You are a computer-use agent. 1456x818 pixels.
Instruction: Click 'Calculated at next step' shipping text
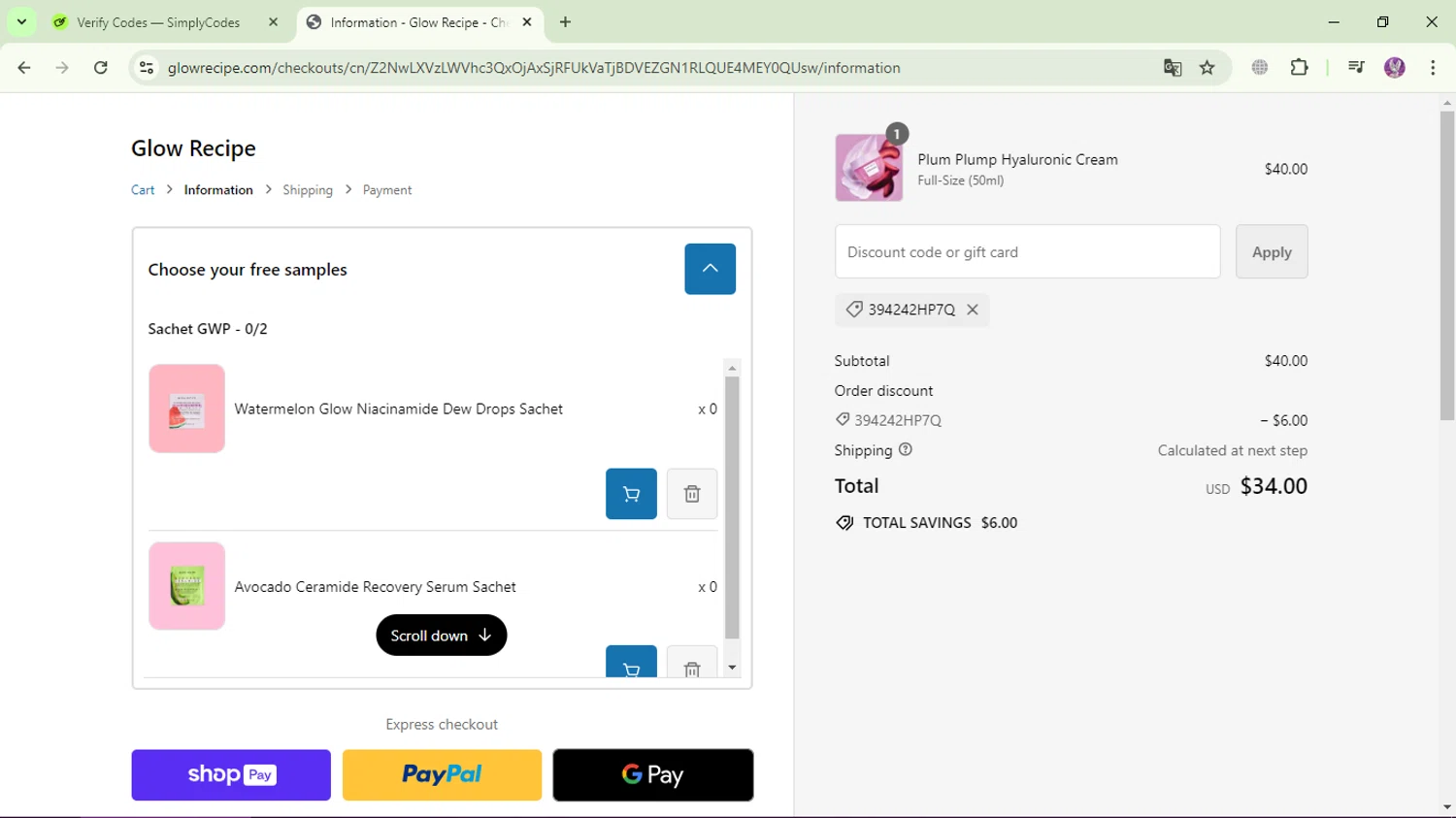[x=1233, y=450]
